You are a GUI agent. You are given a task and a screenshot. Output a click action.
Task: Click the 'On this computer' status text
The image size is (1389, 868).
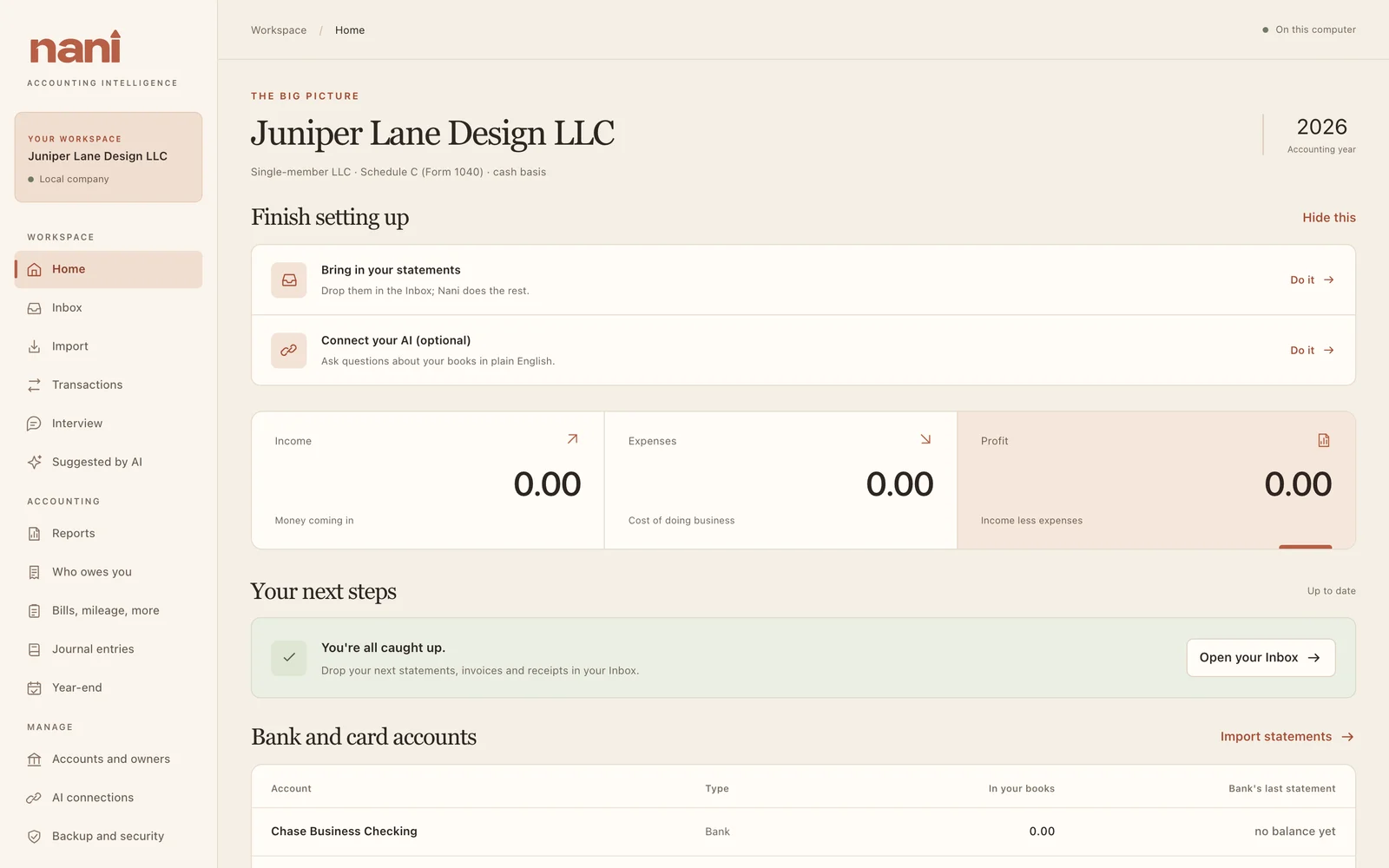point(1315,30)
